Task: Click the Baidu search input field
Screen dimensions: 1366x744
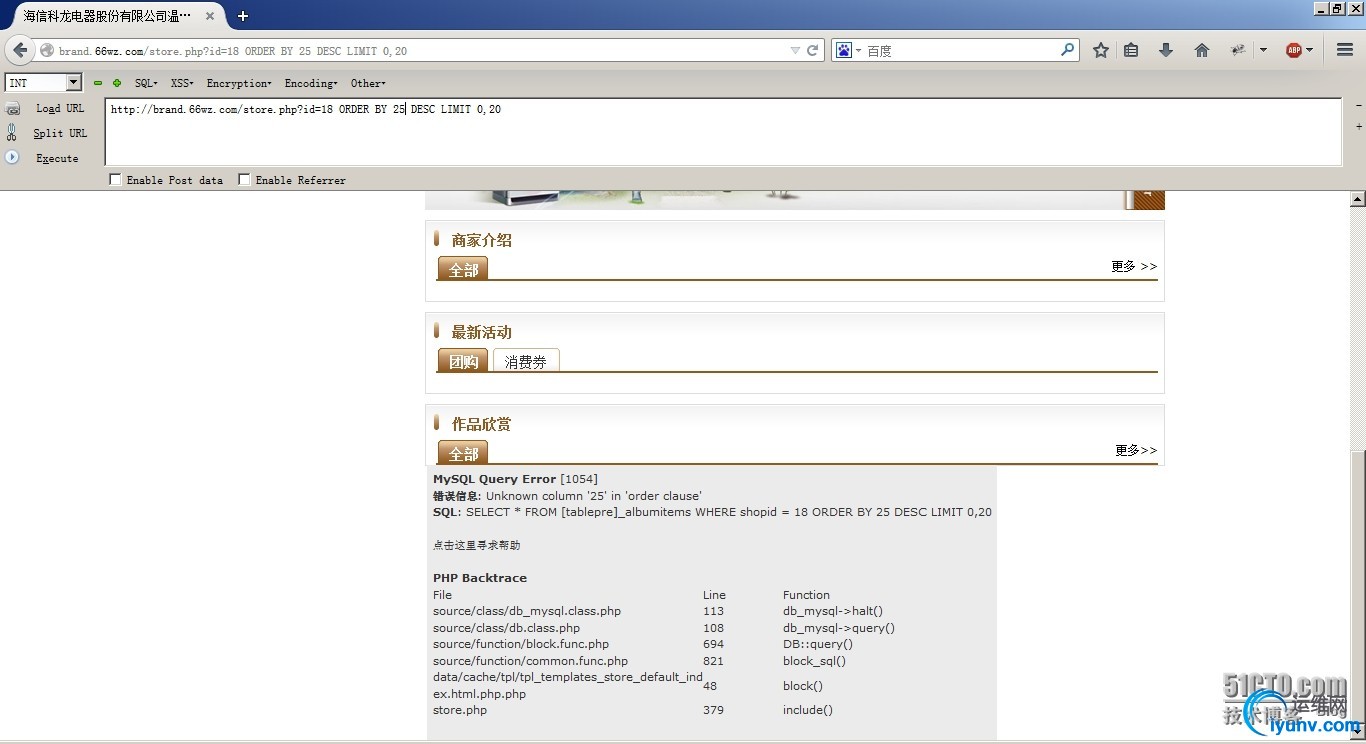Action: point(960,50)
